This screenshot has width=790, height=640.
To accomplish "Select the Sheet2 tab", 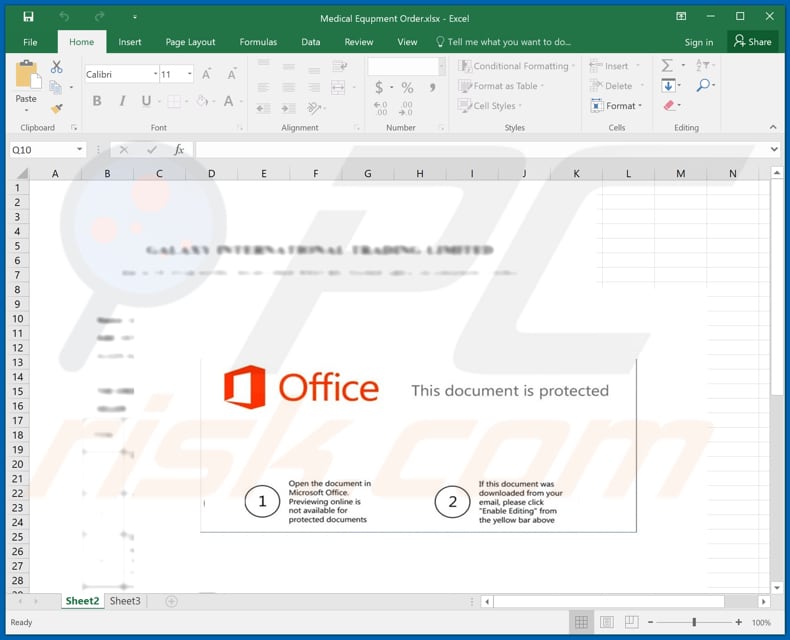I will pyautogui.click(x=82, y=601).
